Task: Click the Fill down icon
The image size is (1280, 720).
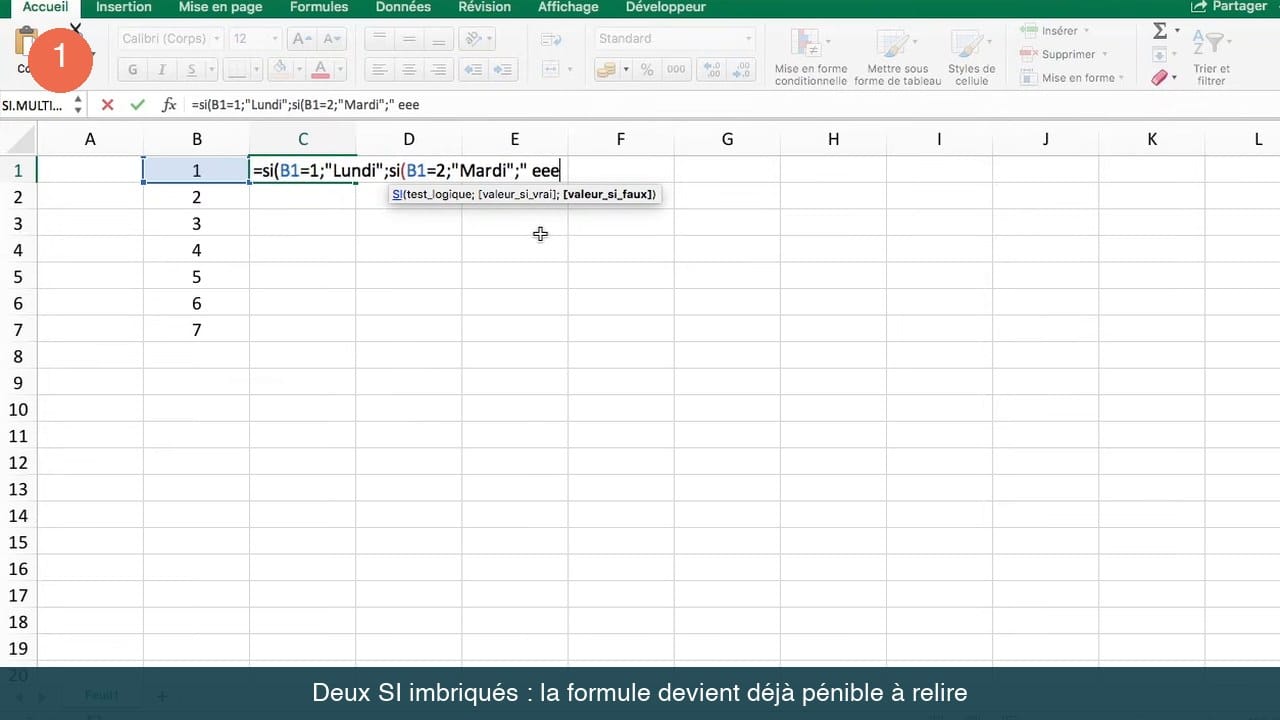Action: pyautogui.click(x=1160, y=54)
